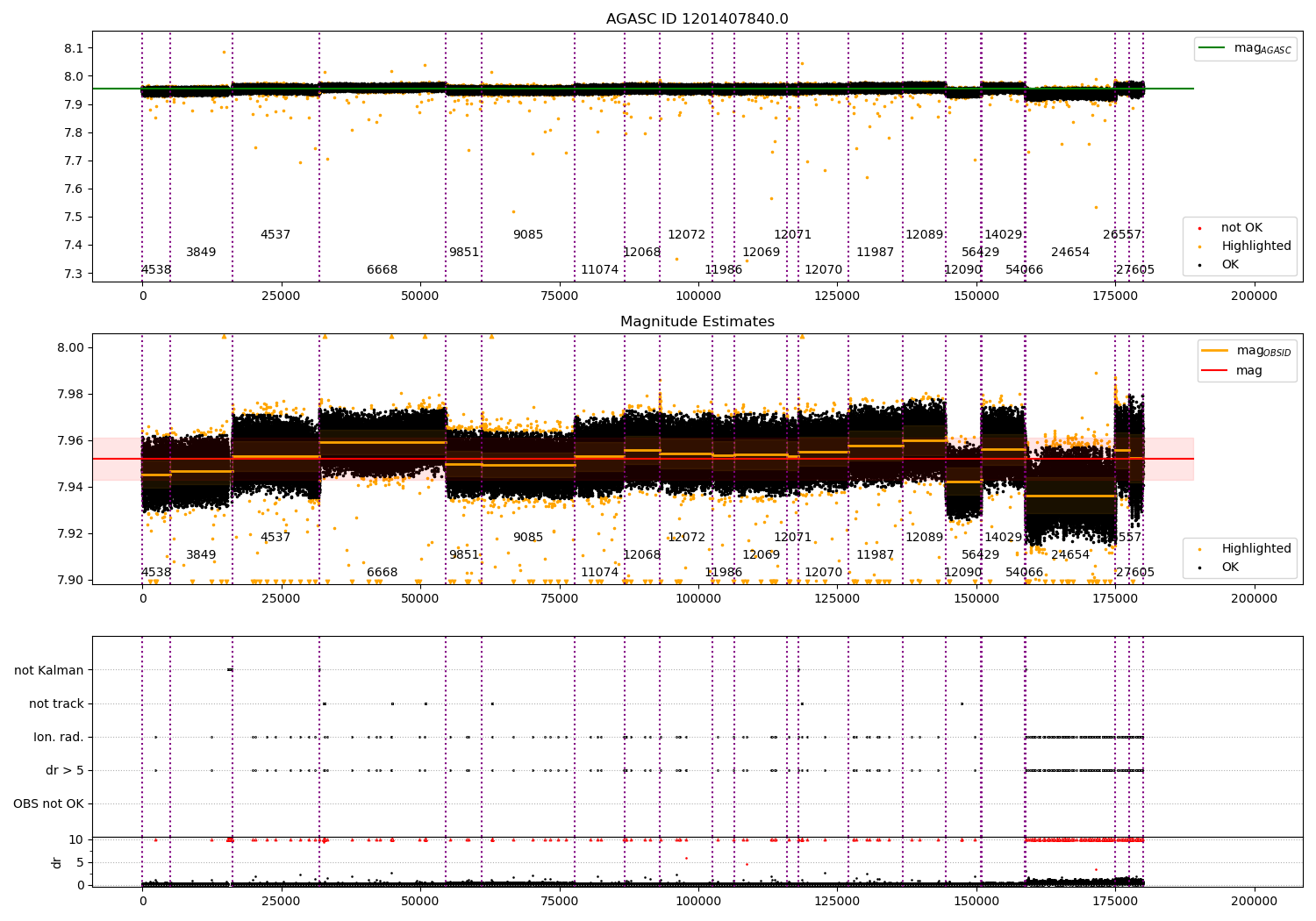Click obsid label '56429' in the top plot
This screenshot has width=1316, height=921.
tap(981, 253)
